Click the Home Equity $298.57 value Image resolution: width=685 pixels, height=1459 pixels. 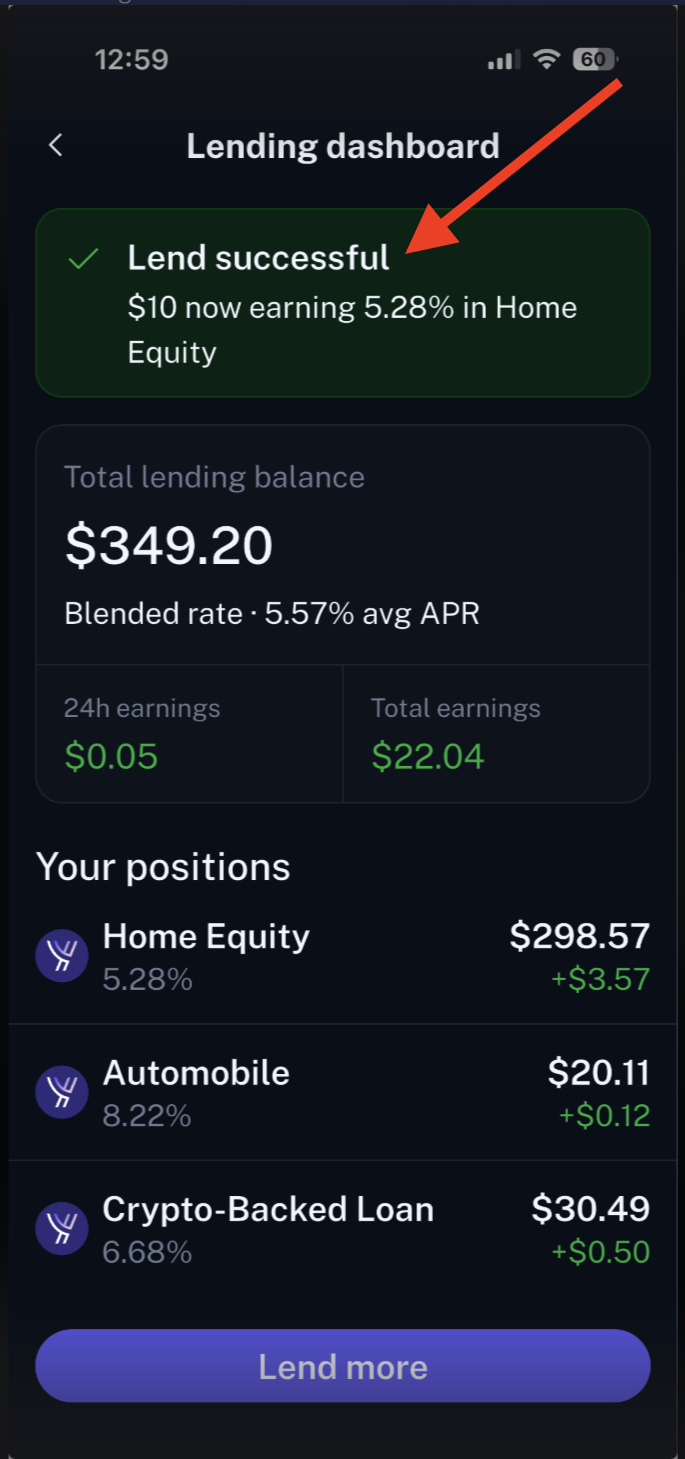tap(580, 936)
